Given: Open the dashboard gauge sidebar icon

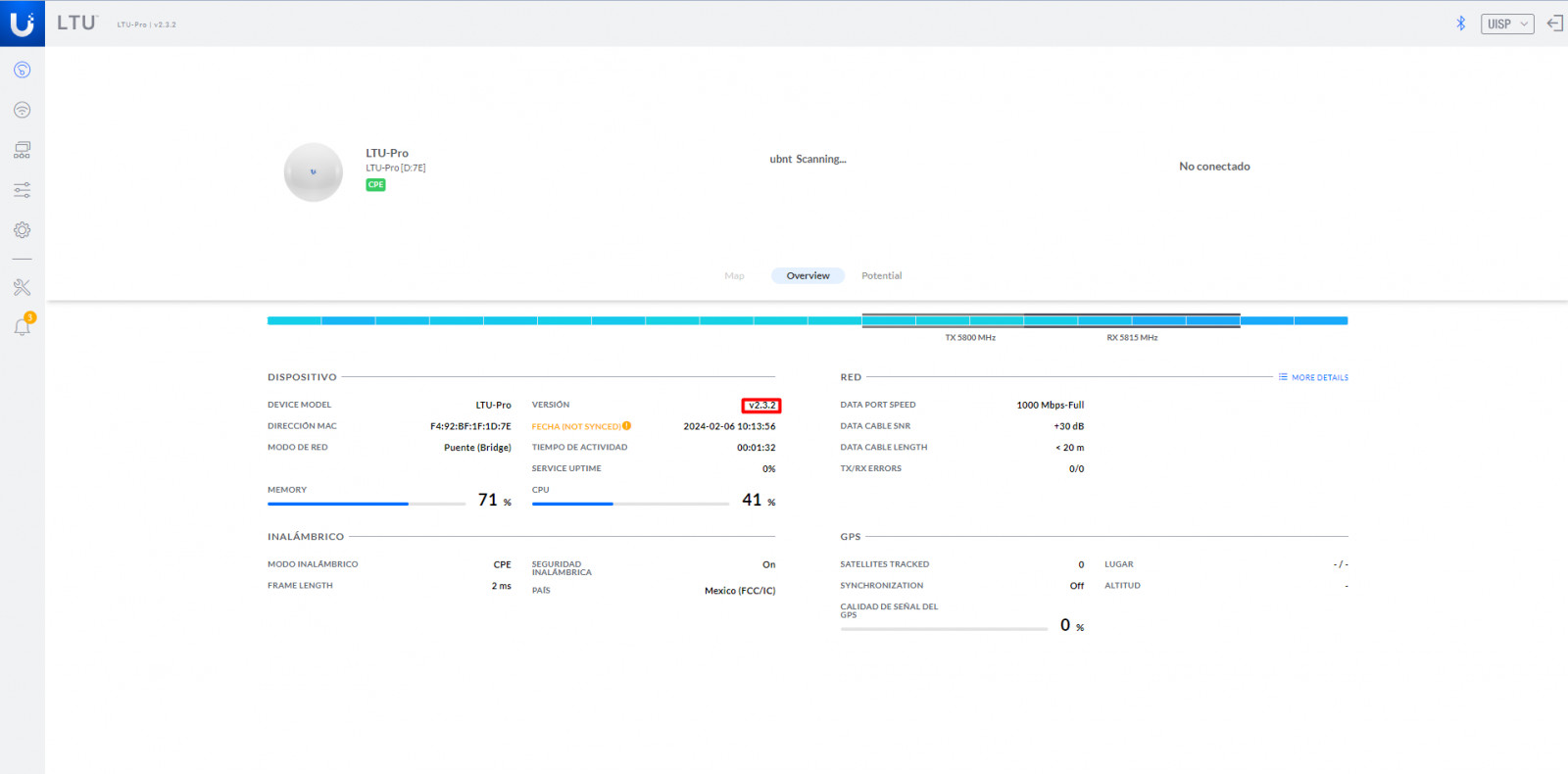Looking at the screenshot, I should tap(22, 70).
